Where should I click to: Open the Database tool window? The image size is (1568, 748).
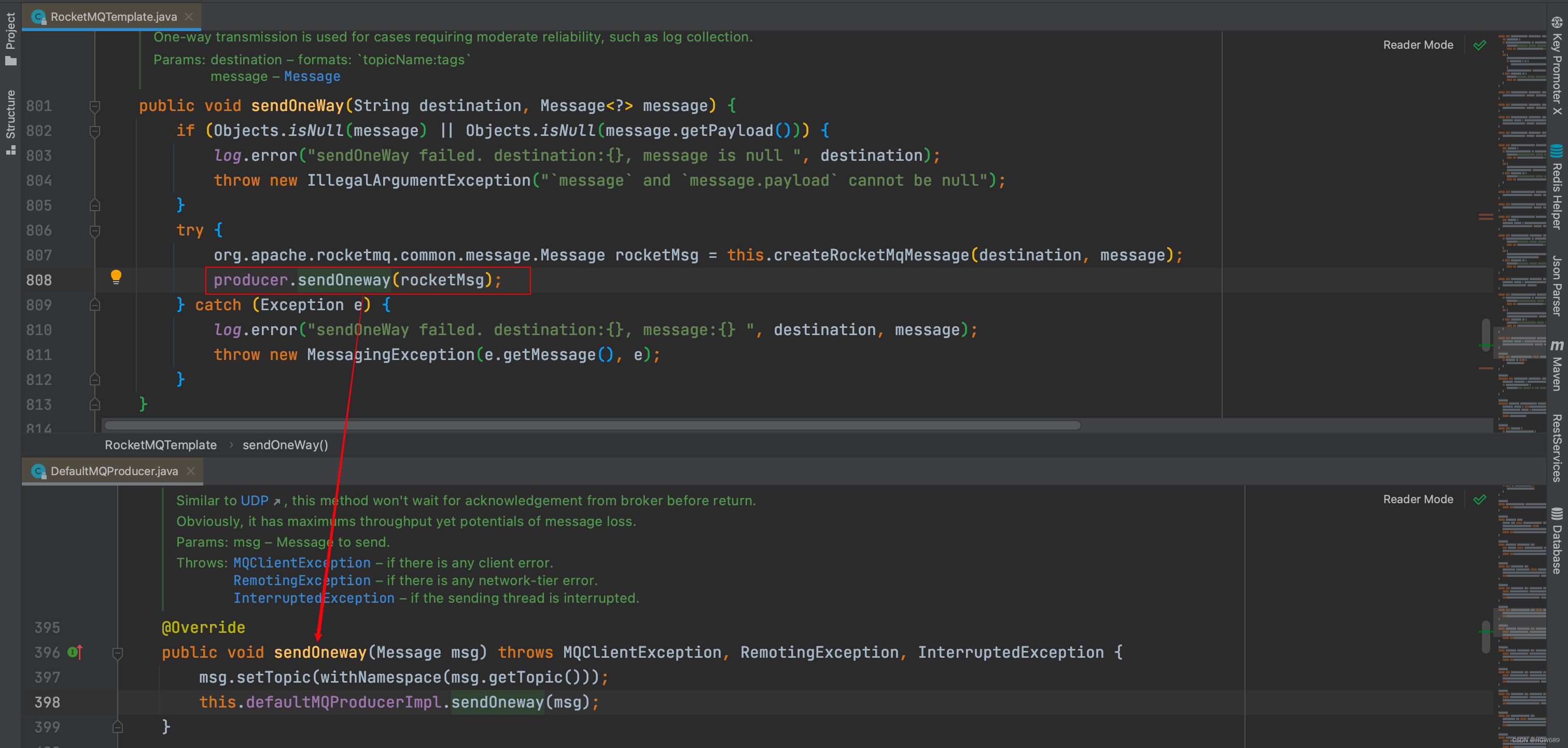(1557, 541)
